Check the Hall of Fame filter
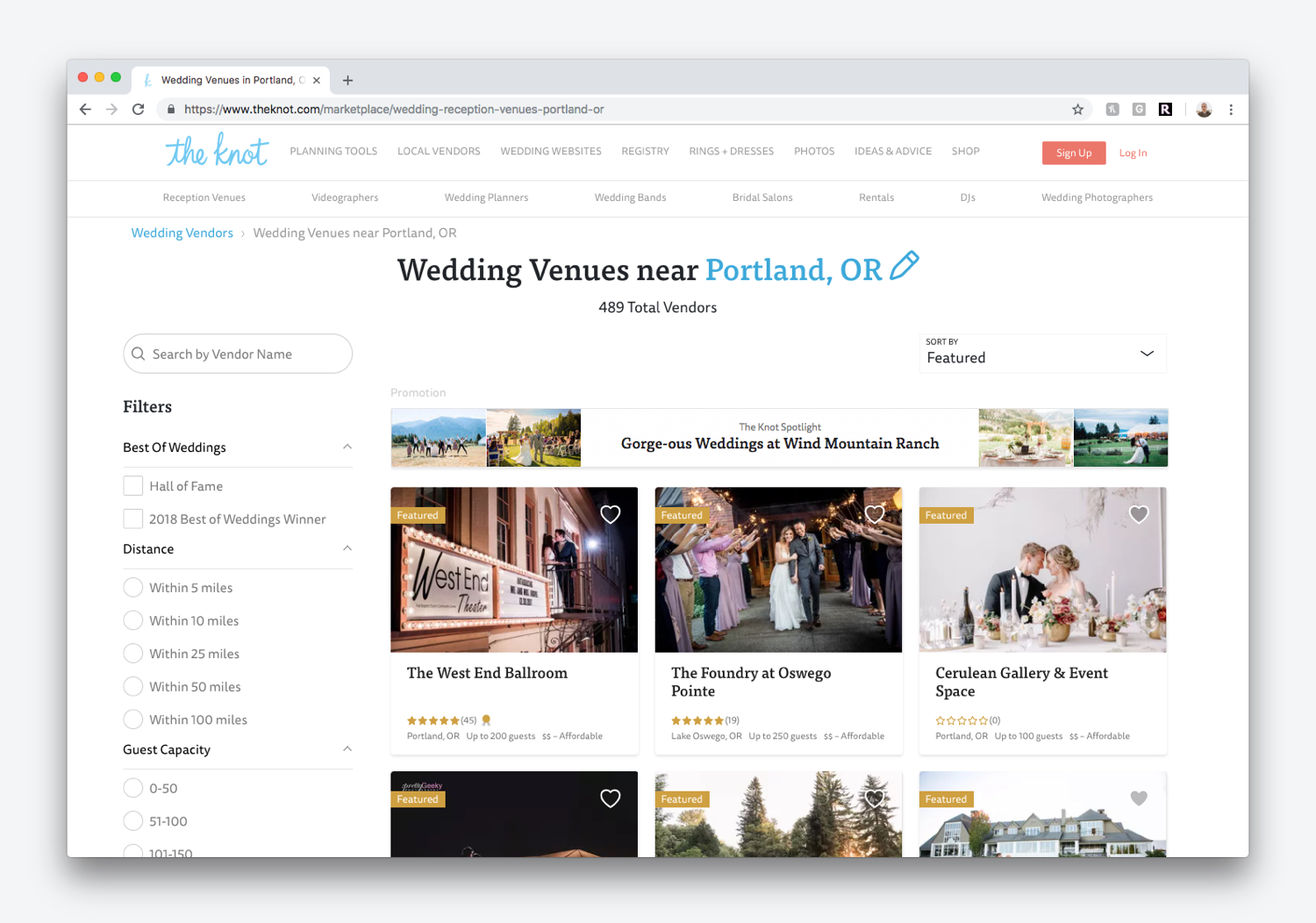 point(133,486)
